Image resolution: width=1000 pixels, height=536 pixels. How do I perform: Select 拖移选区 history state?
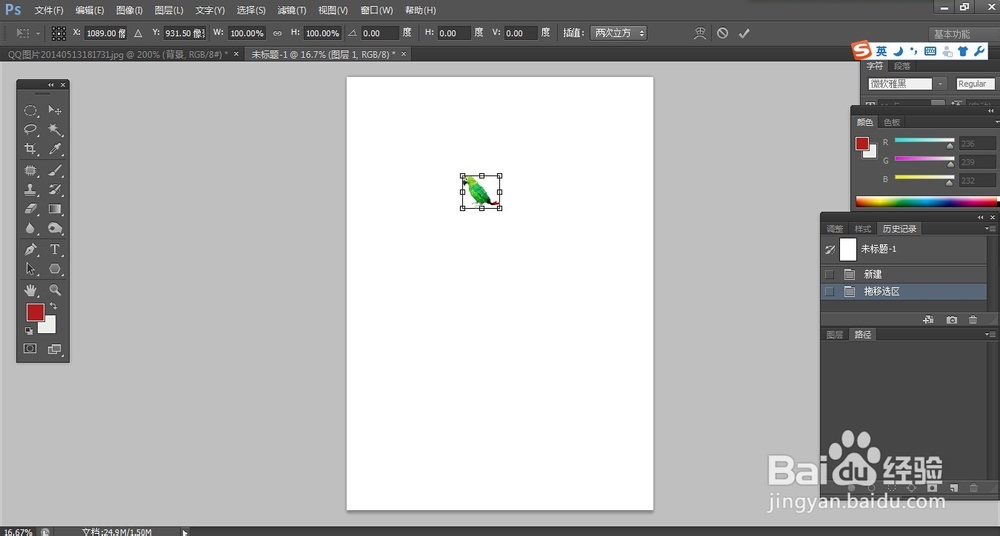[904, 292]
